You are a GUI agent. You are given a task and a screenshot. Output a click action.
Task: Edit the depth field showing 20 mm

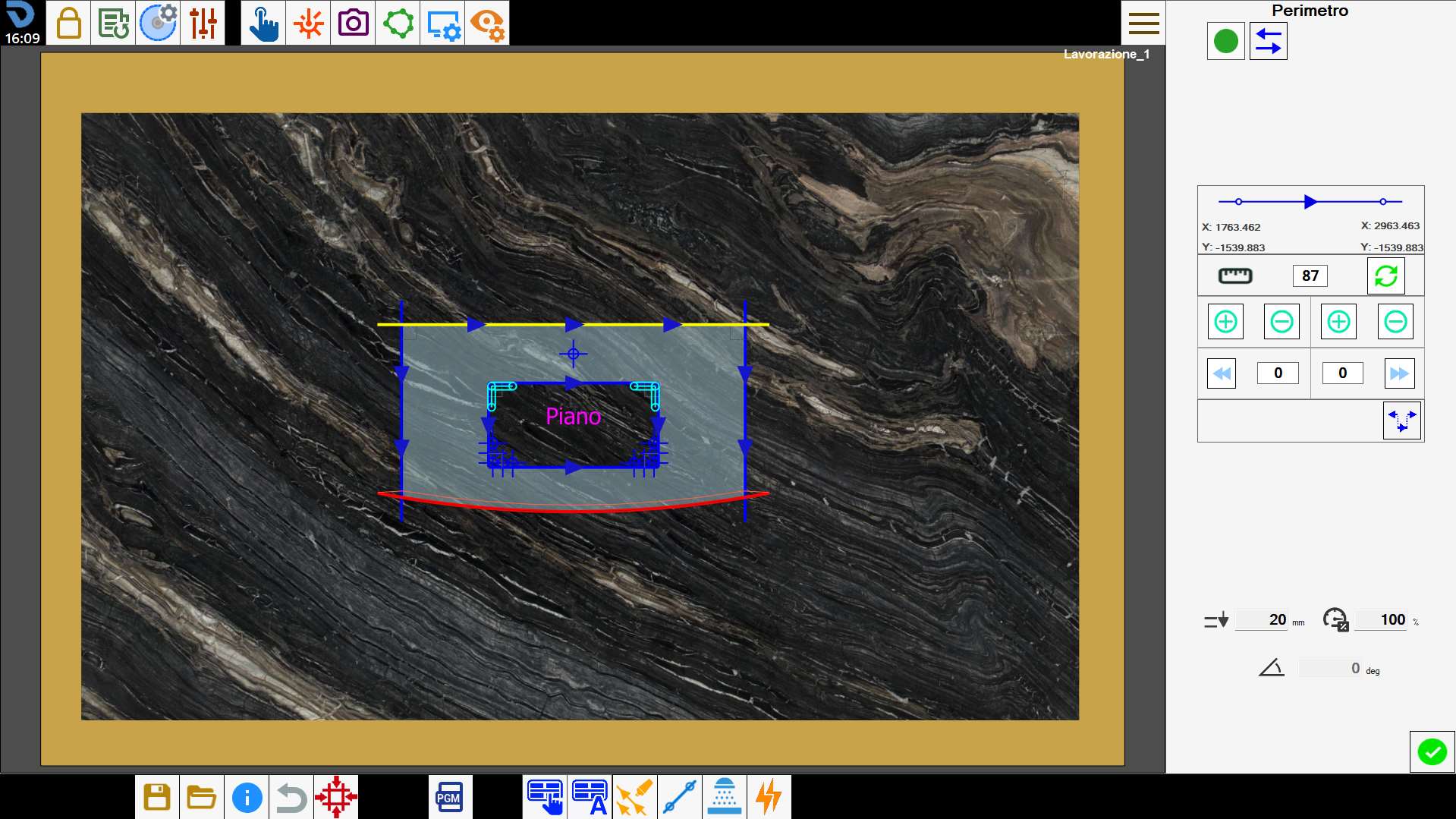1263,620
